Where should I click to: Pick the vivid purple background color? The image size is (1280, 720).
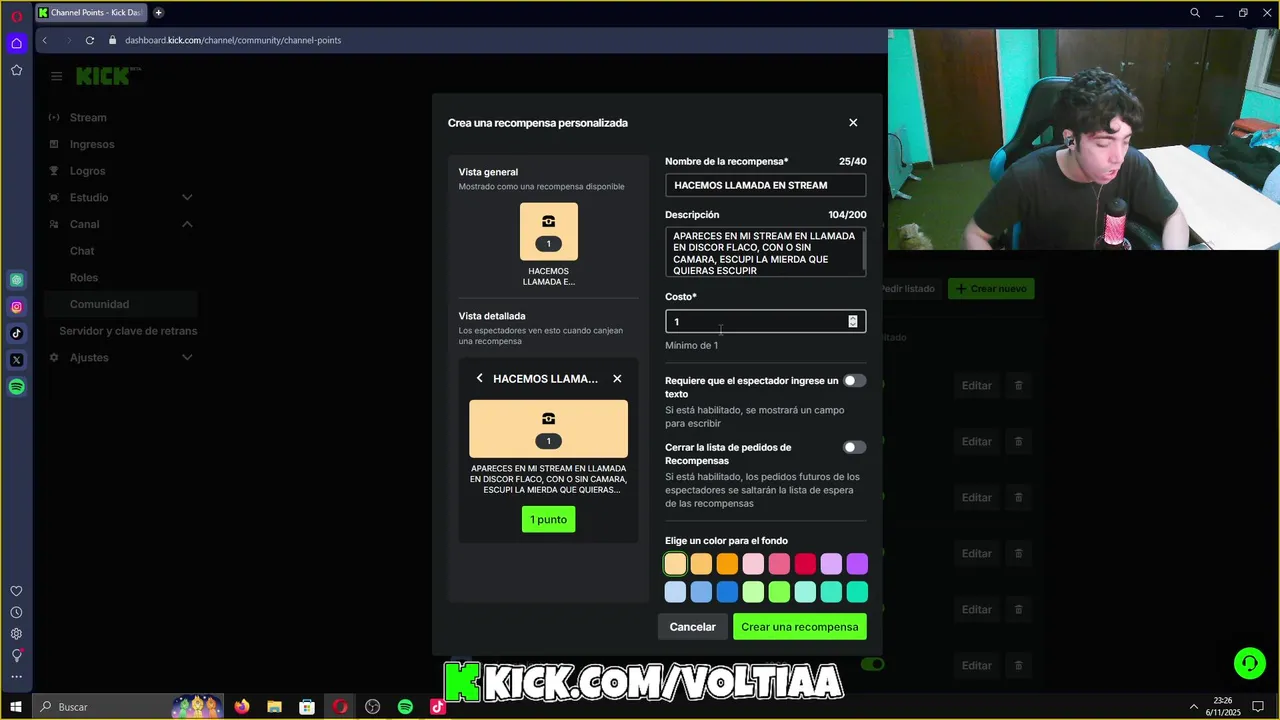pos(857,564)
